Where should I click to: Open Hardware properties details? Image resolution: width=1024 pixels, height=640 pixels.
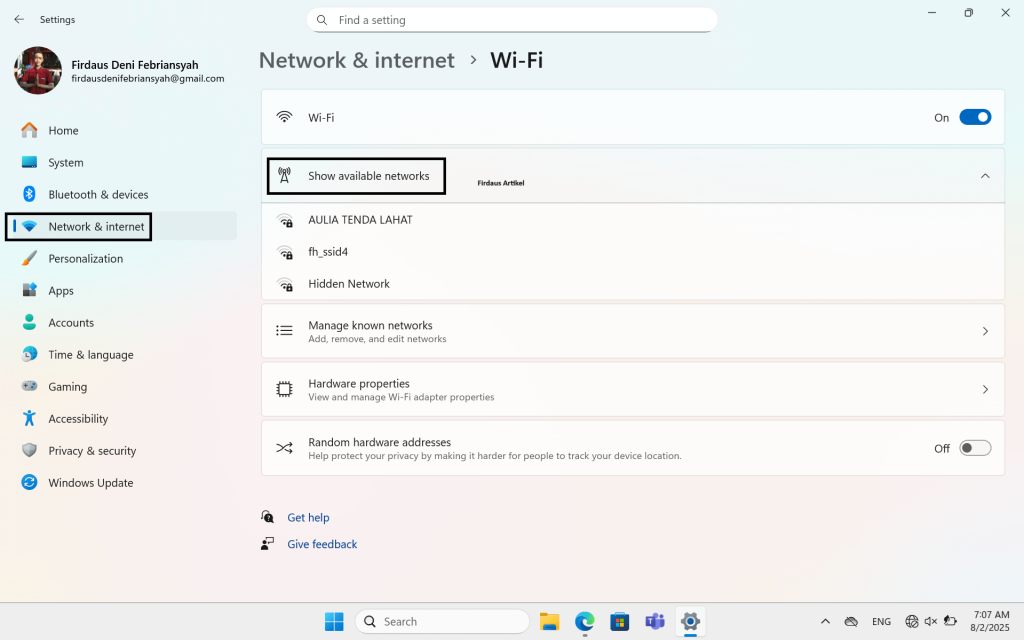(985, 389)
